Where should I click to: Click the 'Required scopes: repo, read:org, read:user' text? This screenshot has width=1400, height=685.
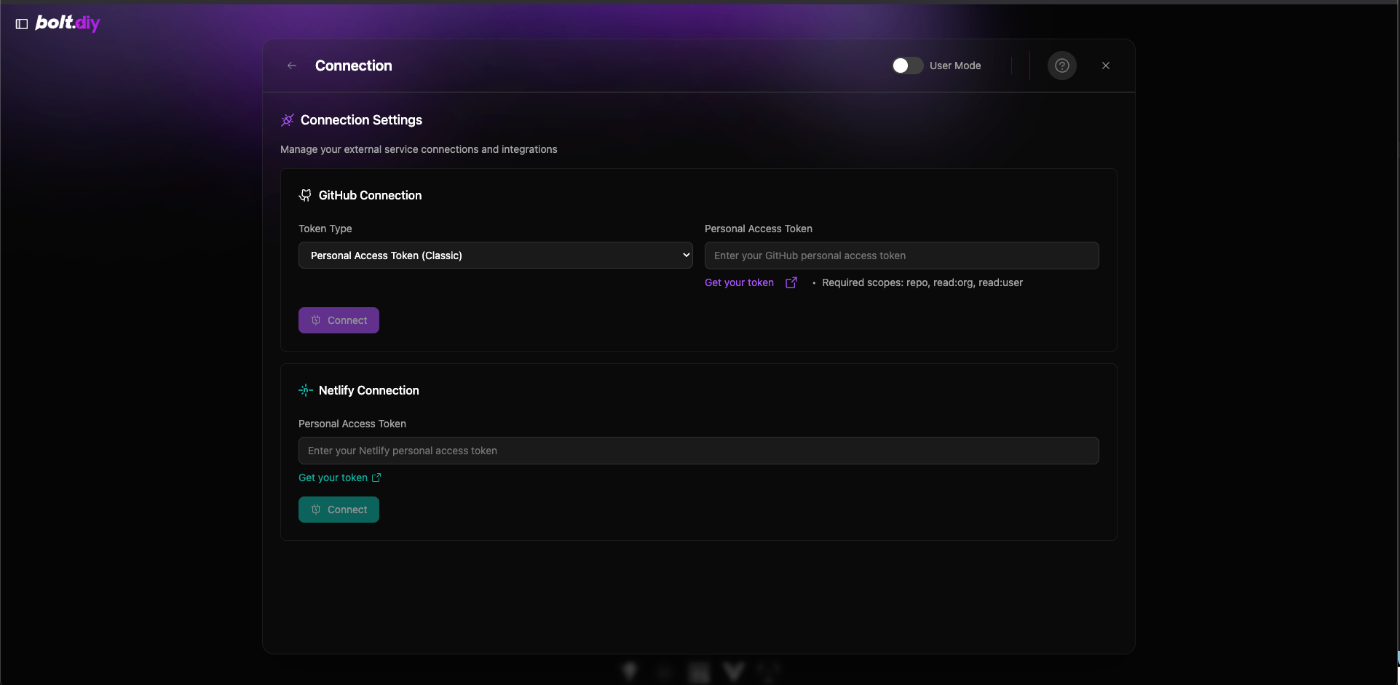[x=922, y=283]
